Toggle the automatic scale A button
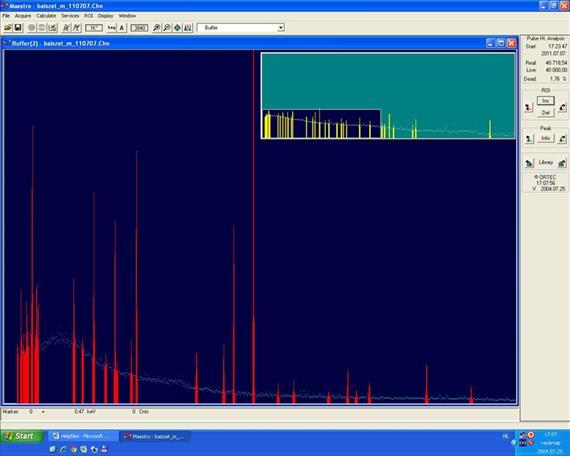 point(122,28)
